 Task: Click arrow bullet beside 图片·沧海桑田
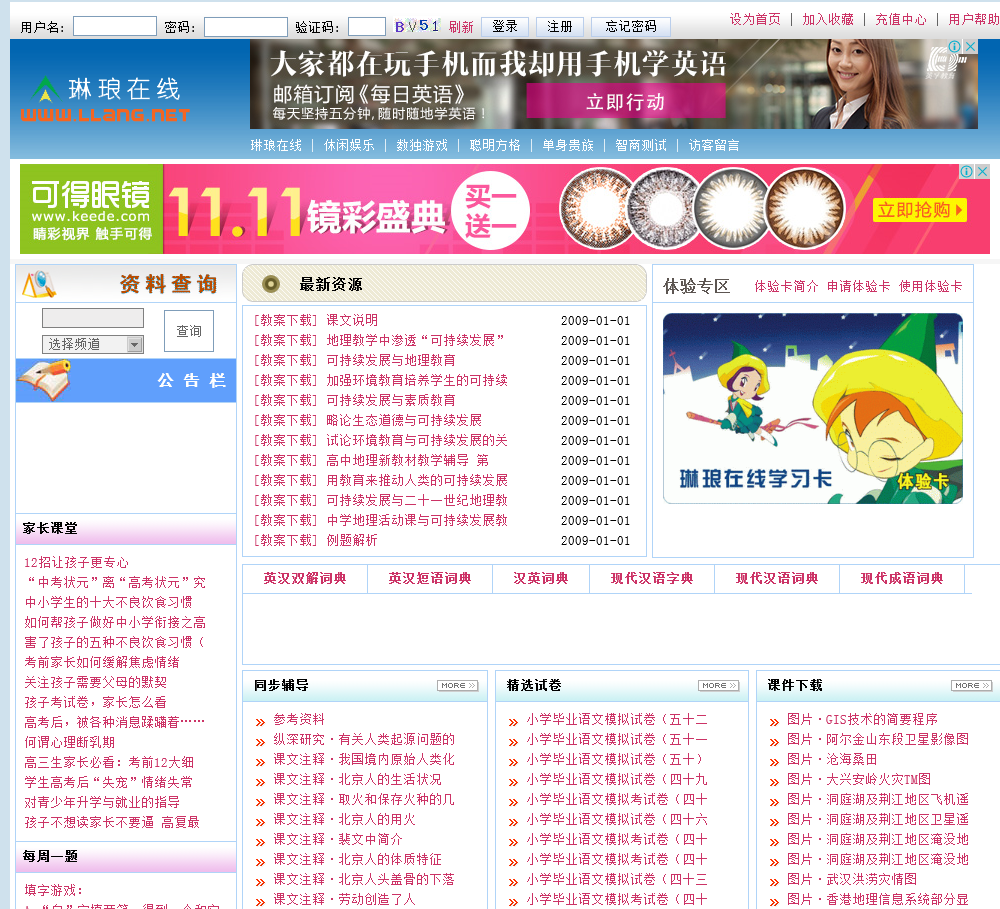774,762
